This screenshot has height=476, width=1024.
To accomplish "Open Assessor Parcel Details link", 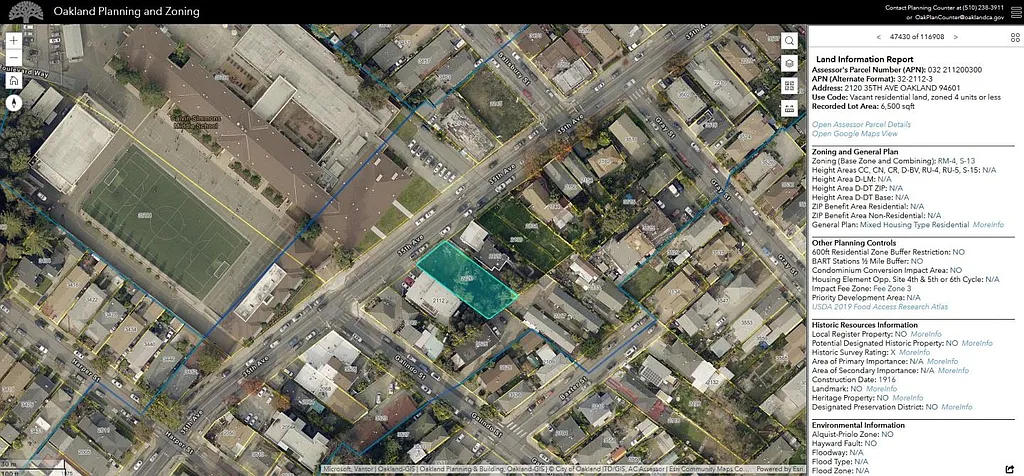I will 861,124.
